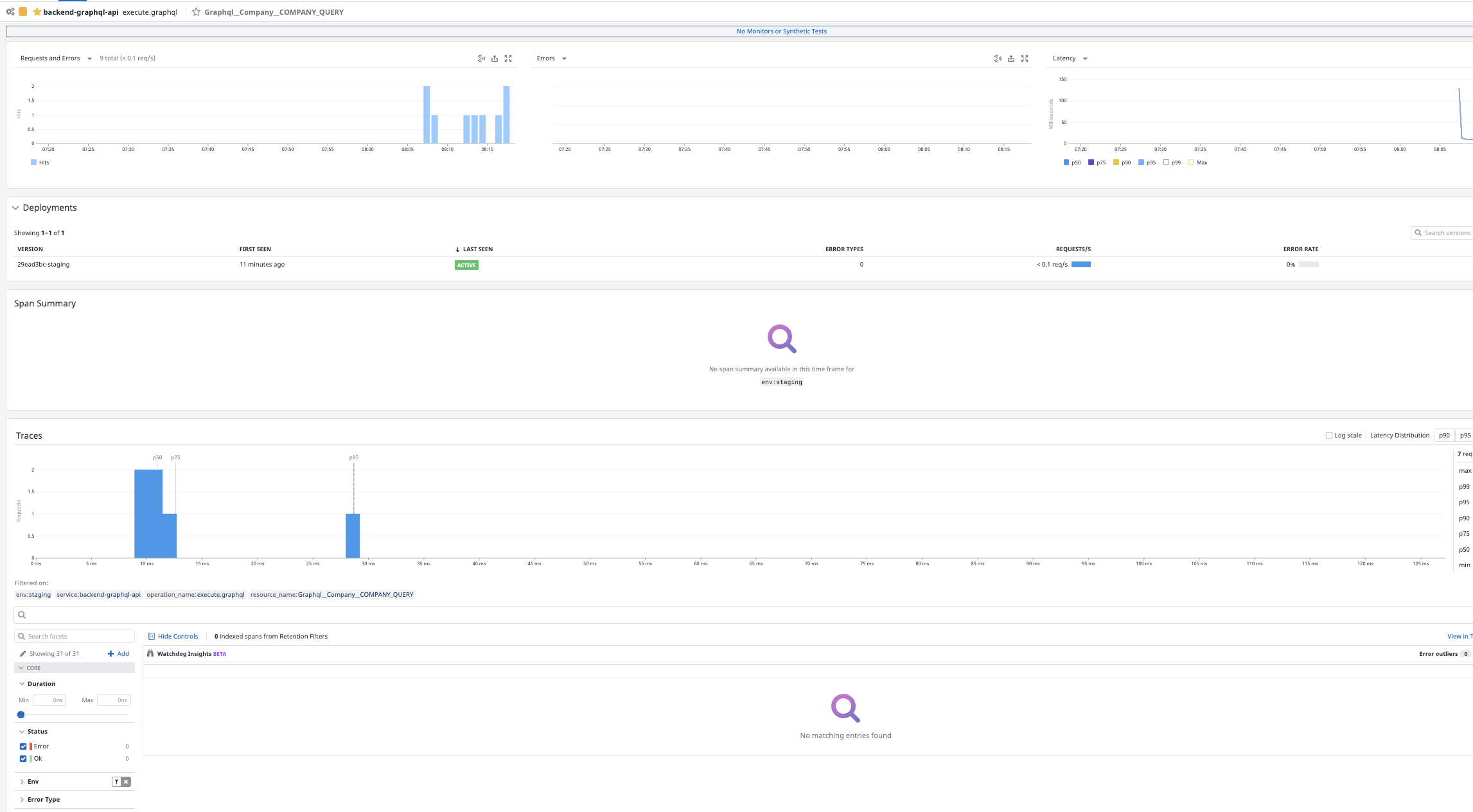Open the No Monitors or Synthetic Tests link
Viewport: 1473px width, 812px height.
pos(781,30)
